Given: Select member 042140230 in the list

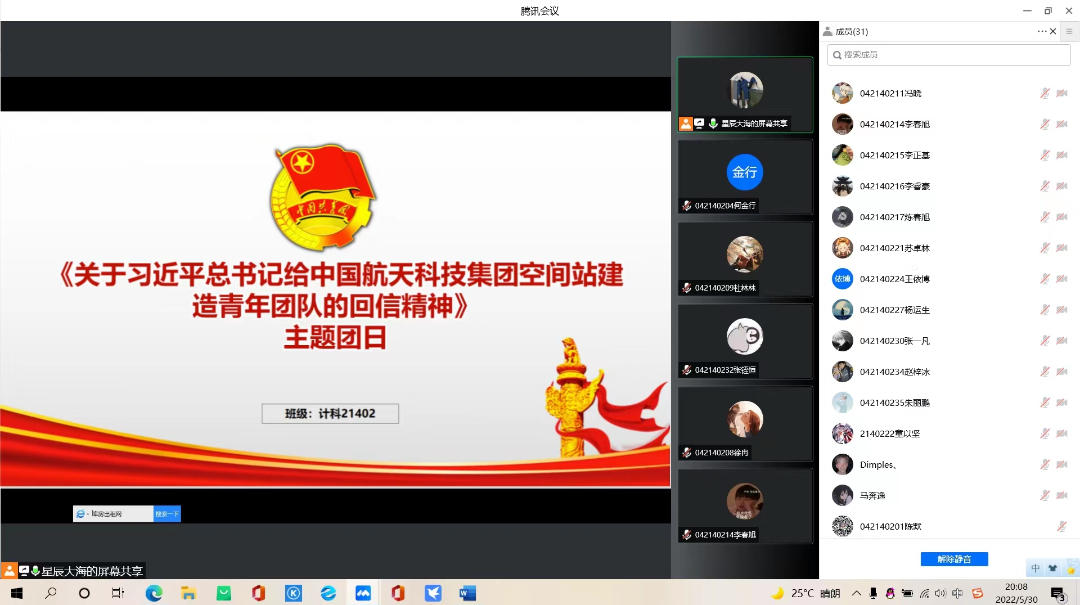Looking at the screenshot, I should coord(949,340).
